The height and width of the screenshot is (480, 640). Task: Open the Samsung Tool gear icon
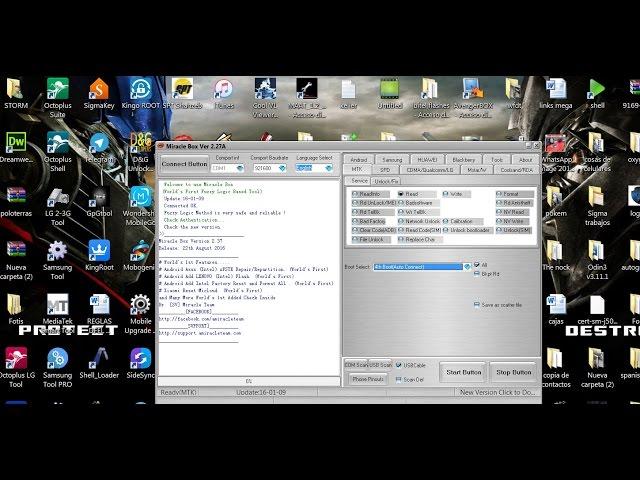(x=58, y=260)
